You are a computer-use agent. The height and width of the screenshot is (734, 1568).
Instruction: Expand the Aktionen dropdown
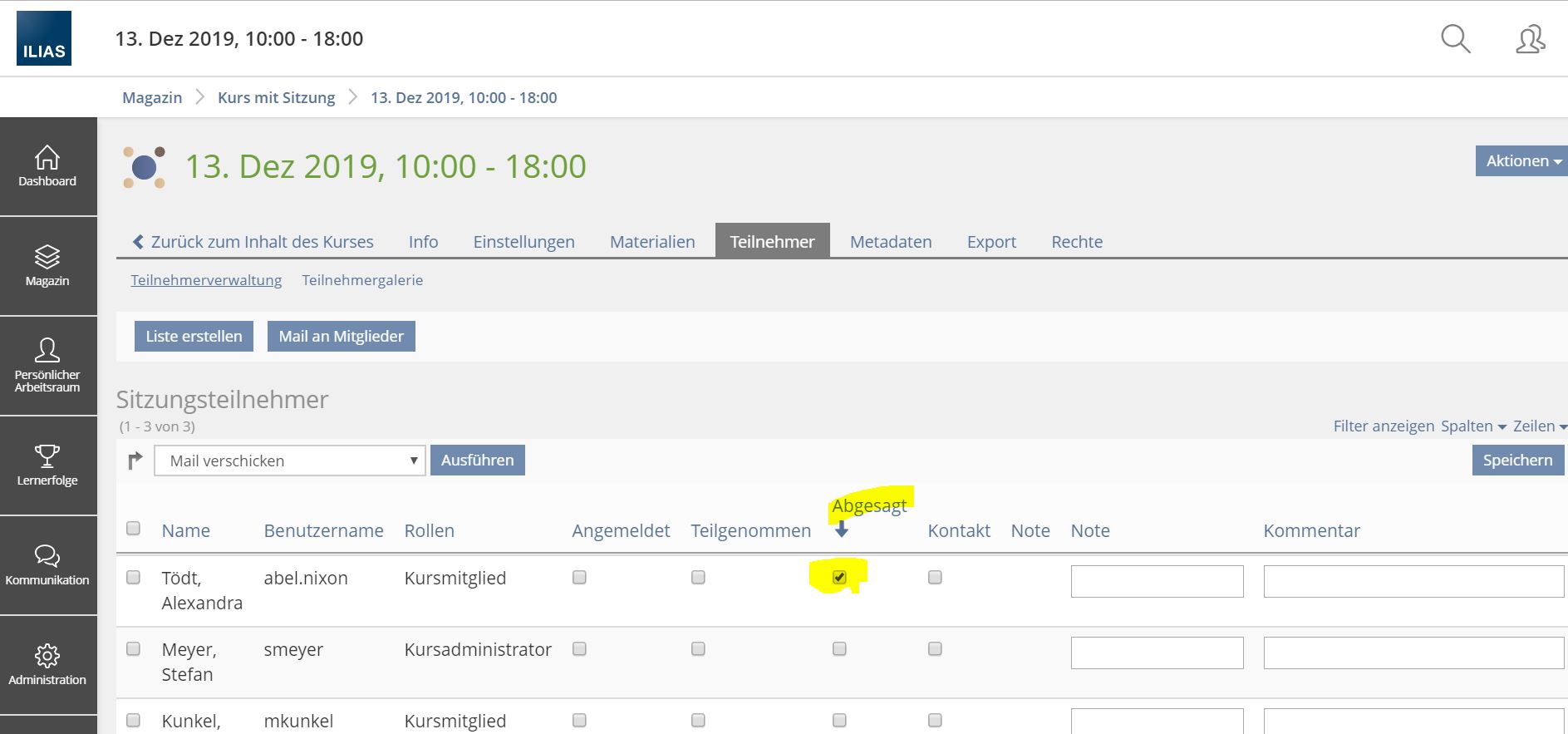pos(1522,161)
